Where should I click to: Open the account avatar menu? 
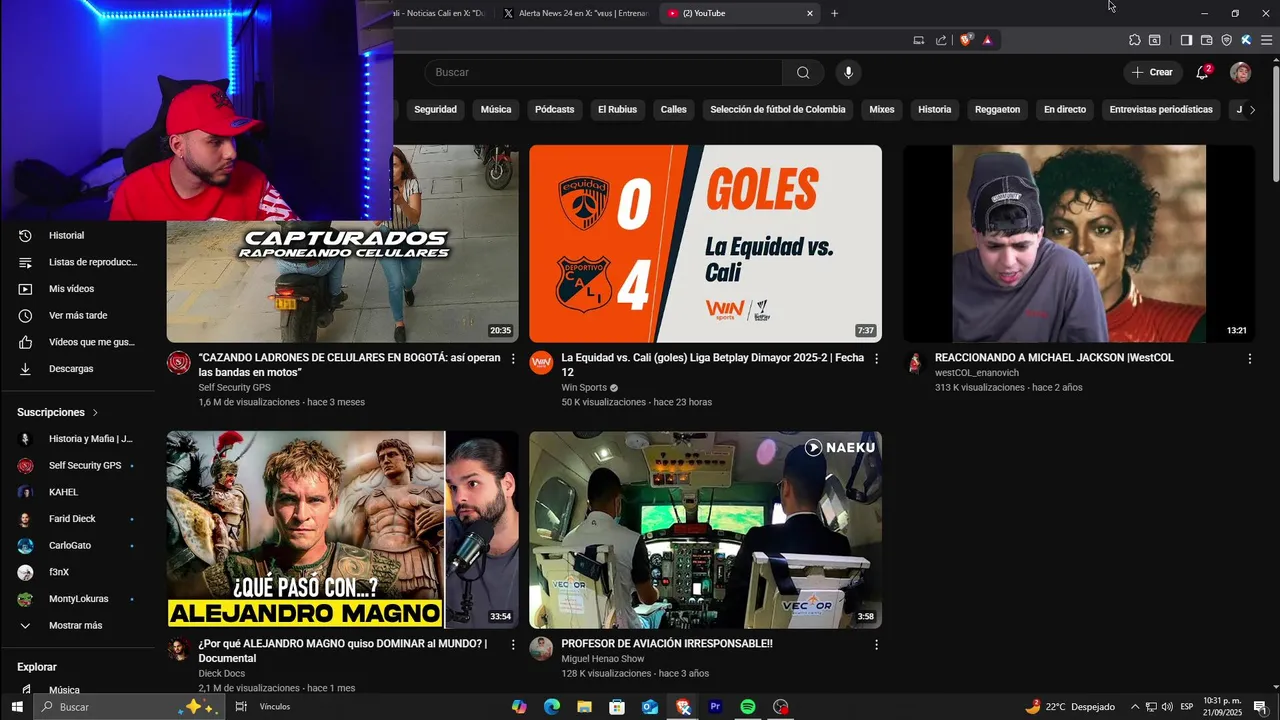pyautogui.click(x=1240, y=72)
